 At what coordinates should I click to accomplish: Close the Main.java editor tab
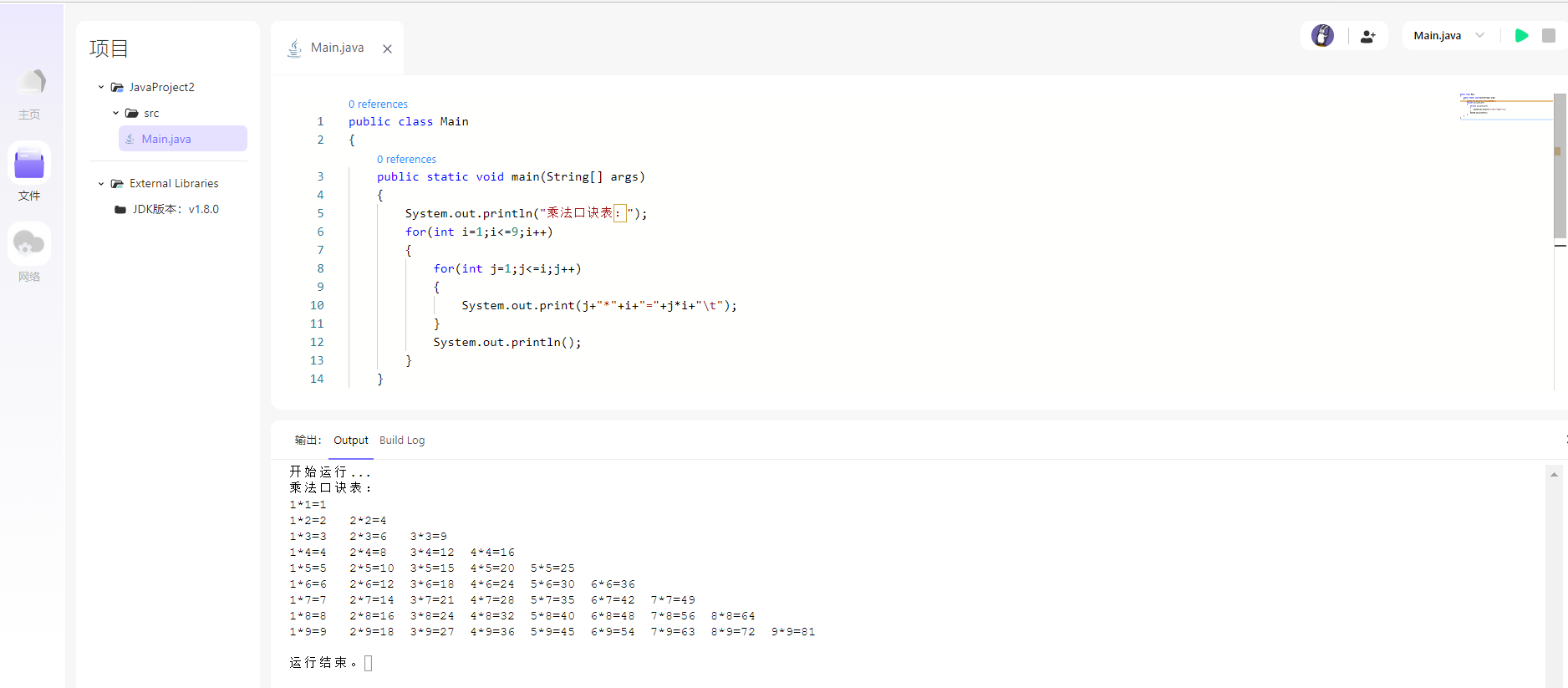coord(387,48)
